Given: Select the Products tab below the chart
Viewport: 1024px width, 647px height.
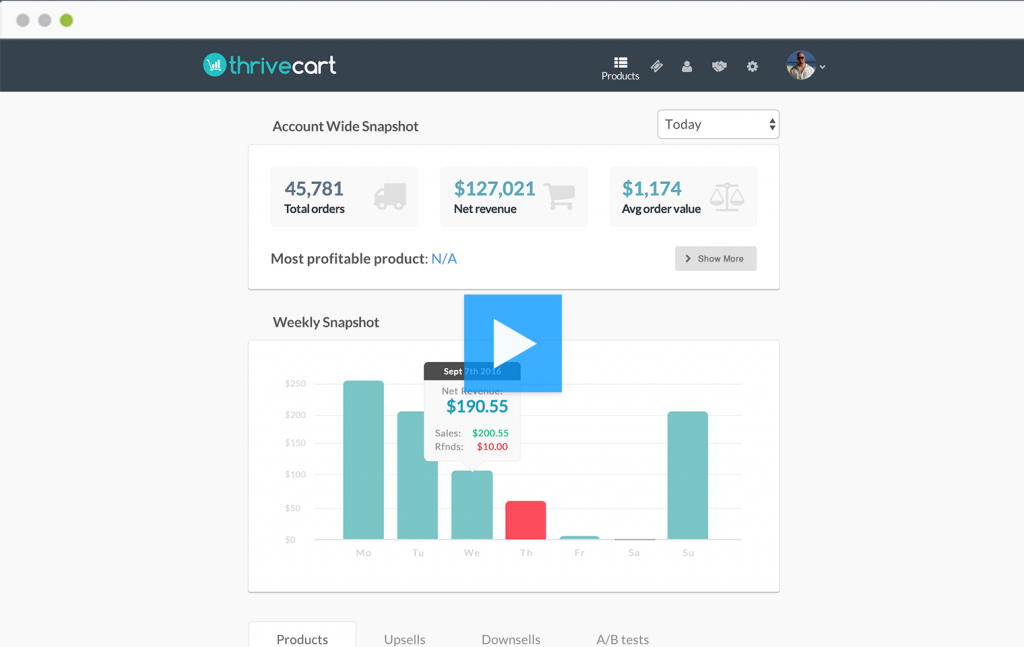Looking at the screenshot, I should [302, 638].
